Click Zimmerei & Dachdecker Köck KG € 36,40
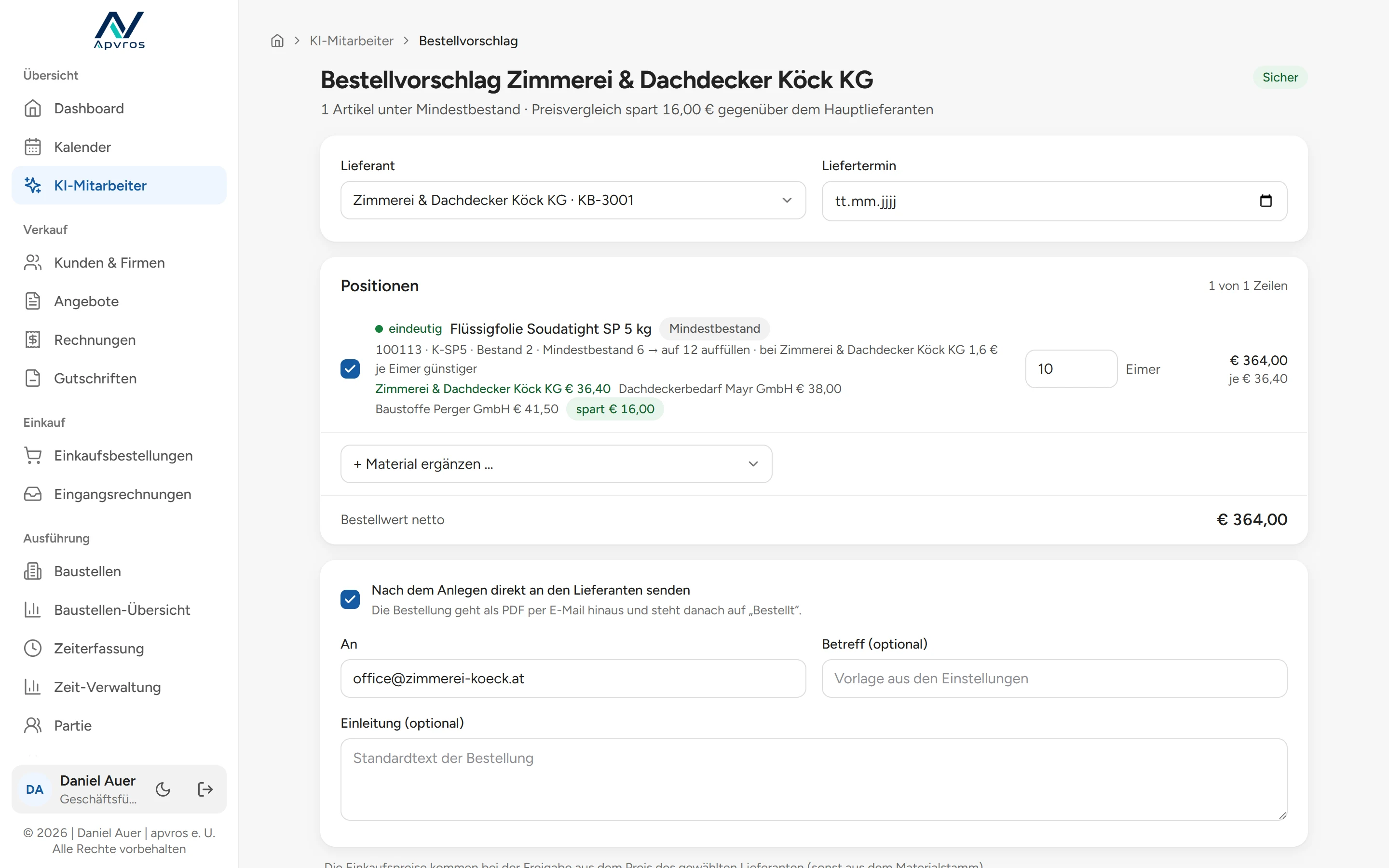 492,389
